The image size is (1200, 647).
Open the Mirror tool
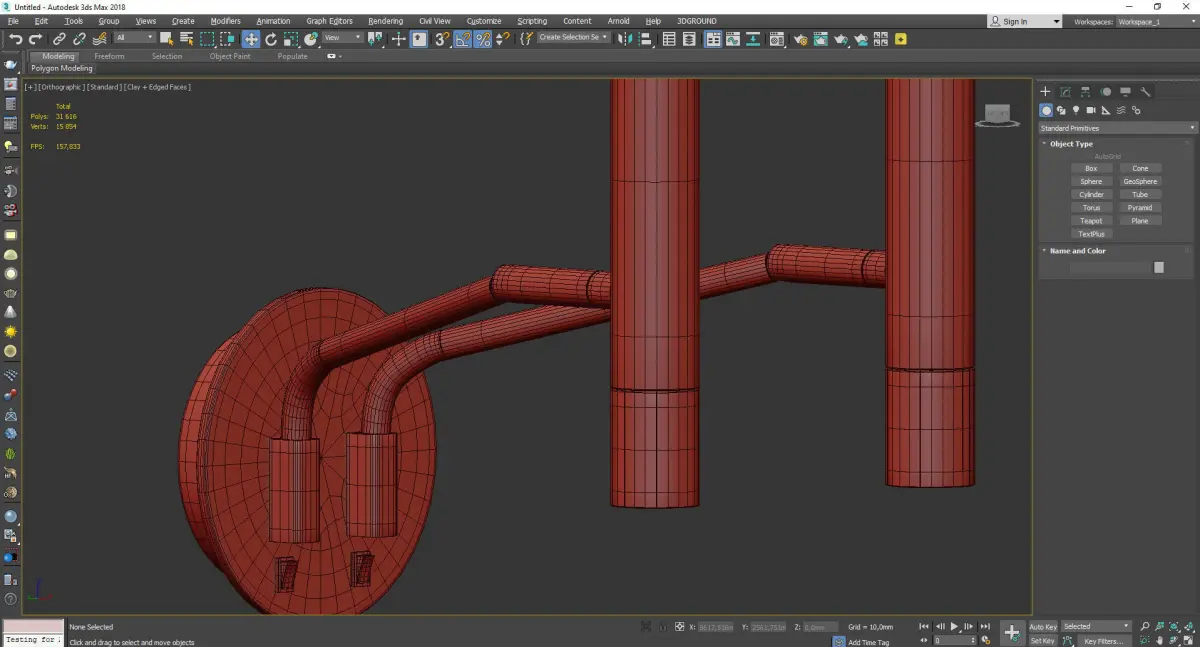pos(624,39)
